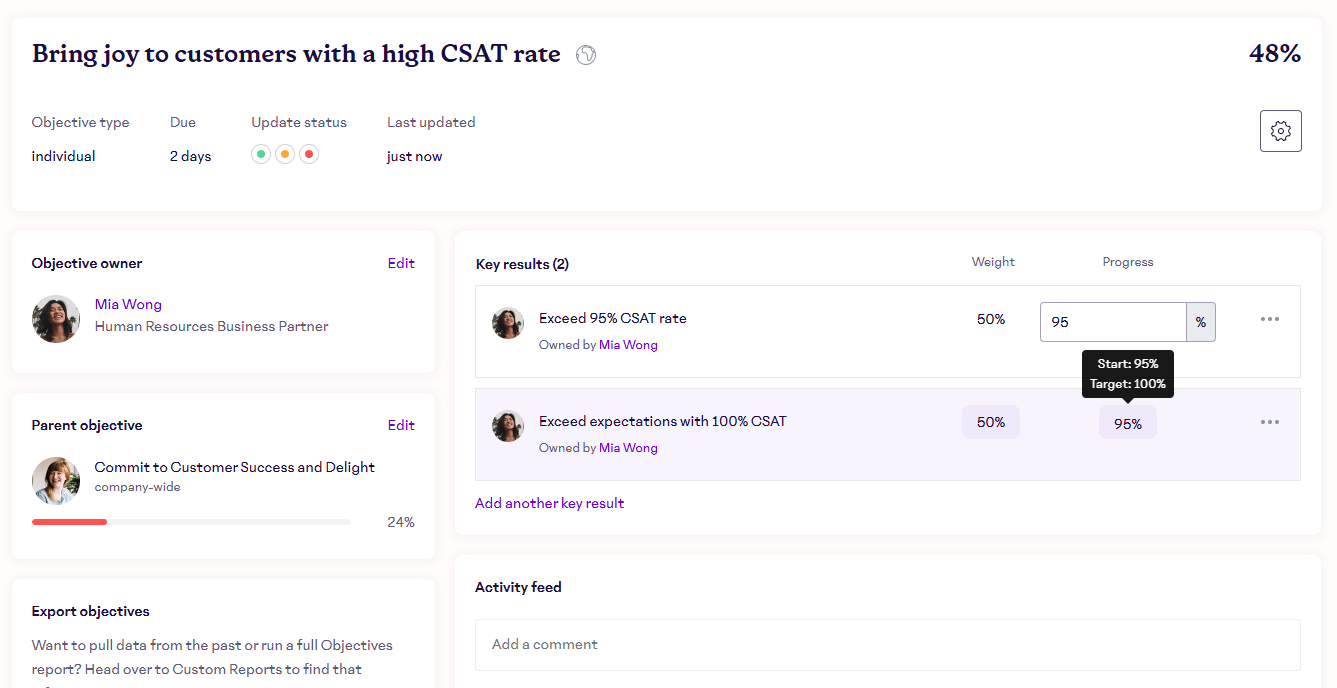This screenshot has width=1337, height=688.
Task: Click the parent objective red progress bar
Action: (x=70, y=522)
